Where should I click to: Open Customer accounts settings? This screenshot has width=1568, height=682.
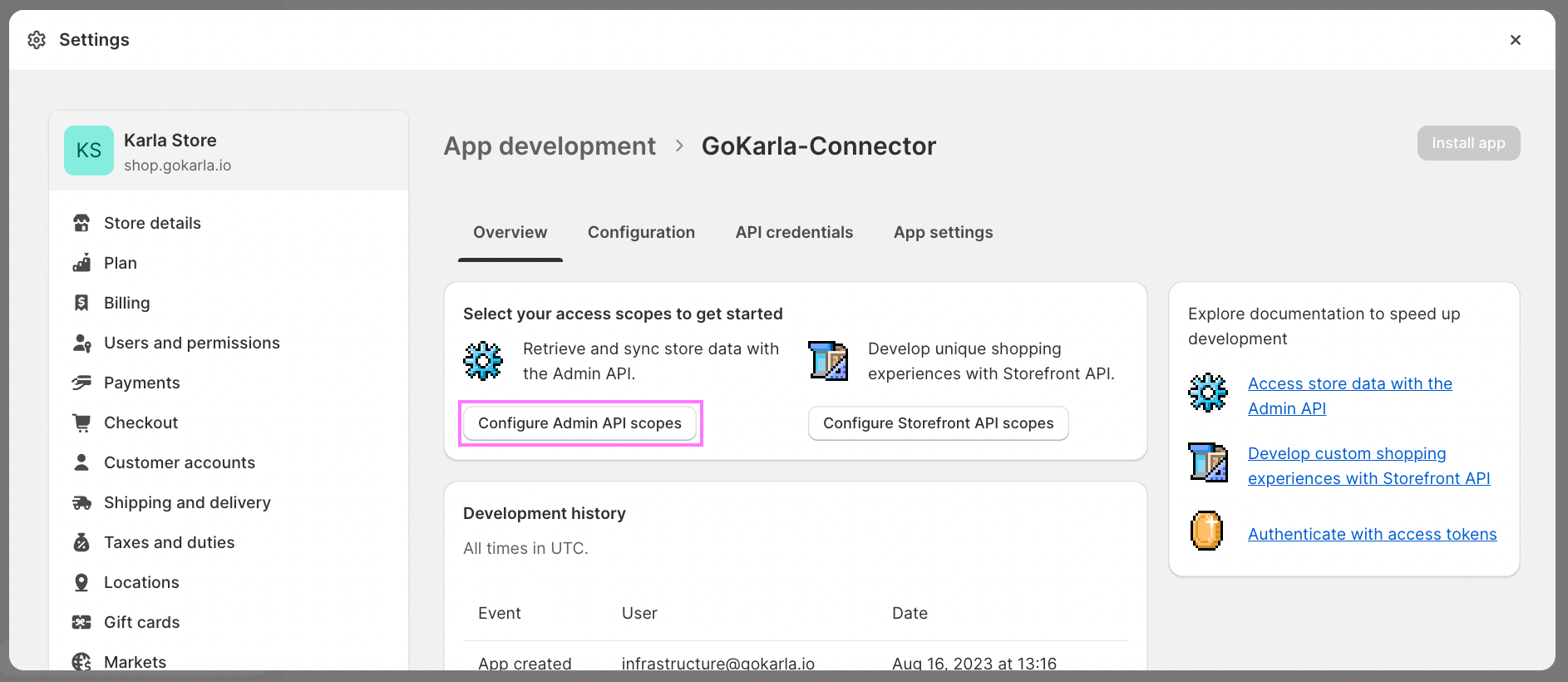tap(179, 462)
